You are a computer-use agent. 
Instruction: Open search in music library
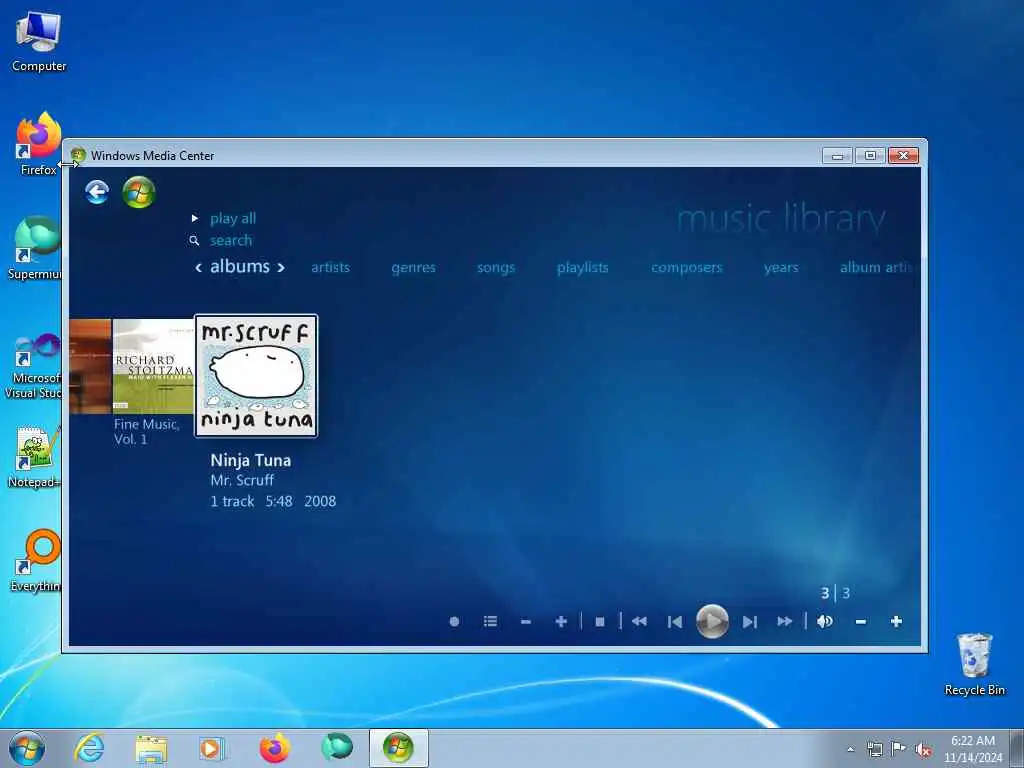tap(231, 240)
